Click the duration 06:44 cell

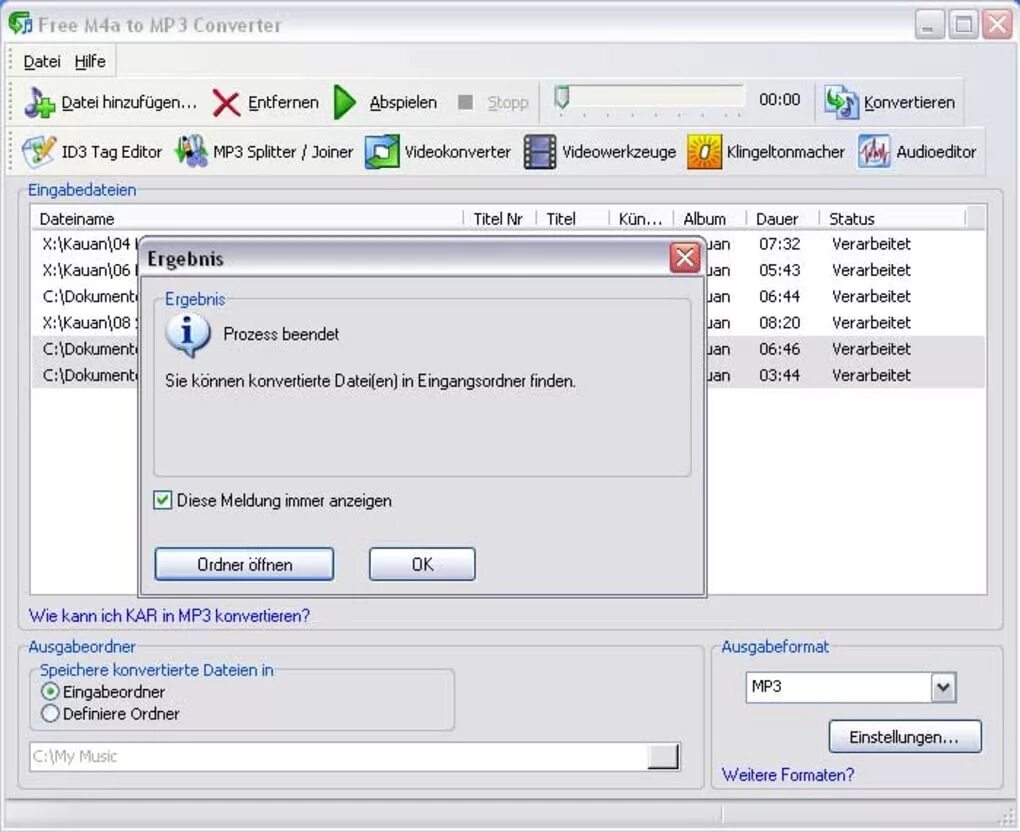779,297
